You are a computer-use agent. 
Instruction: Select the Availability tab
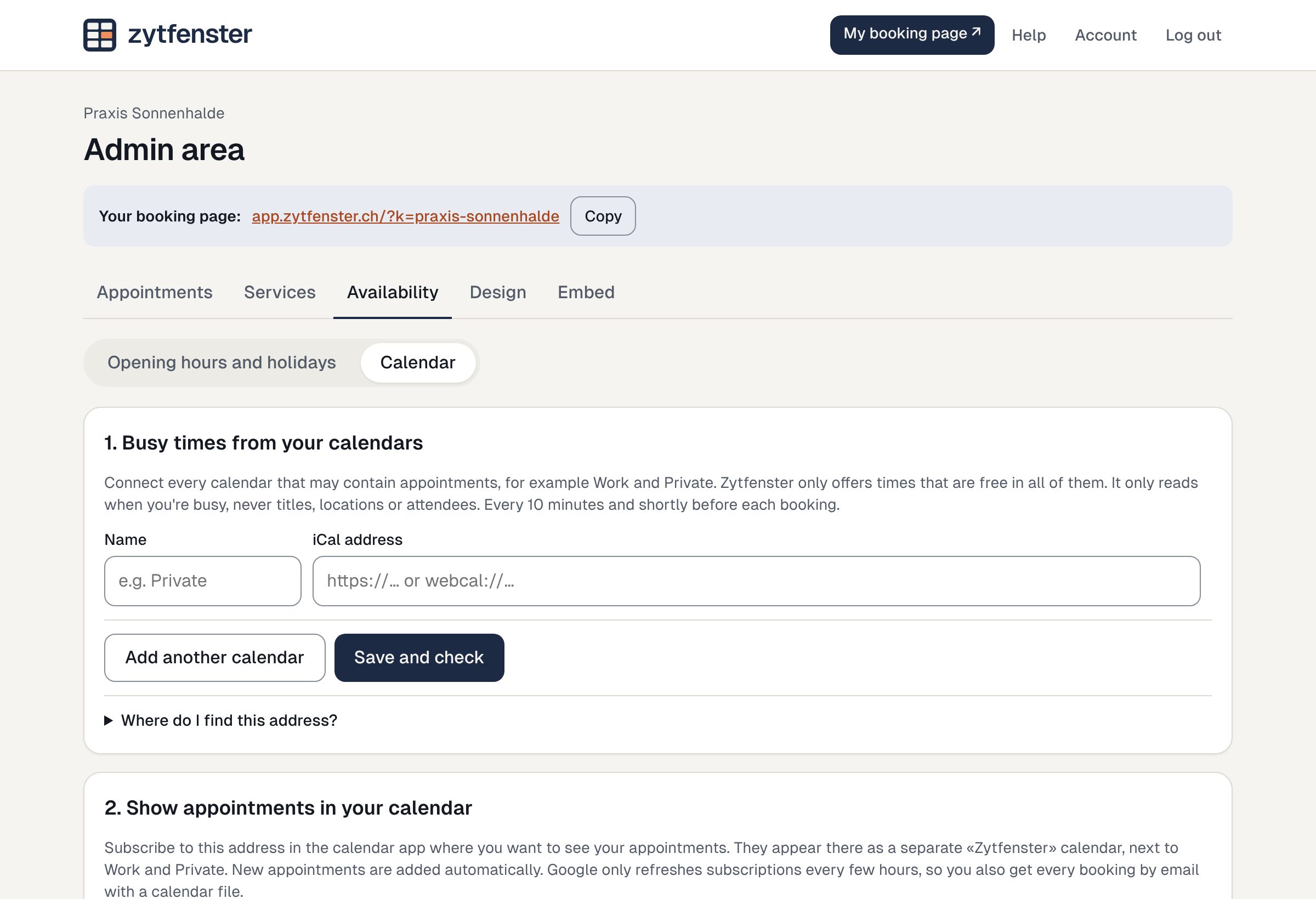[x=393, y=292]
